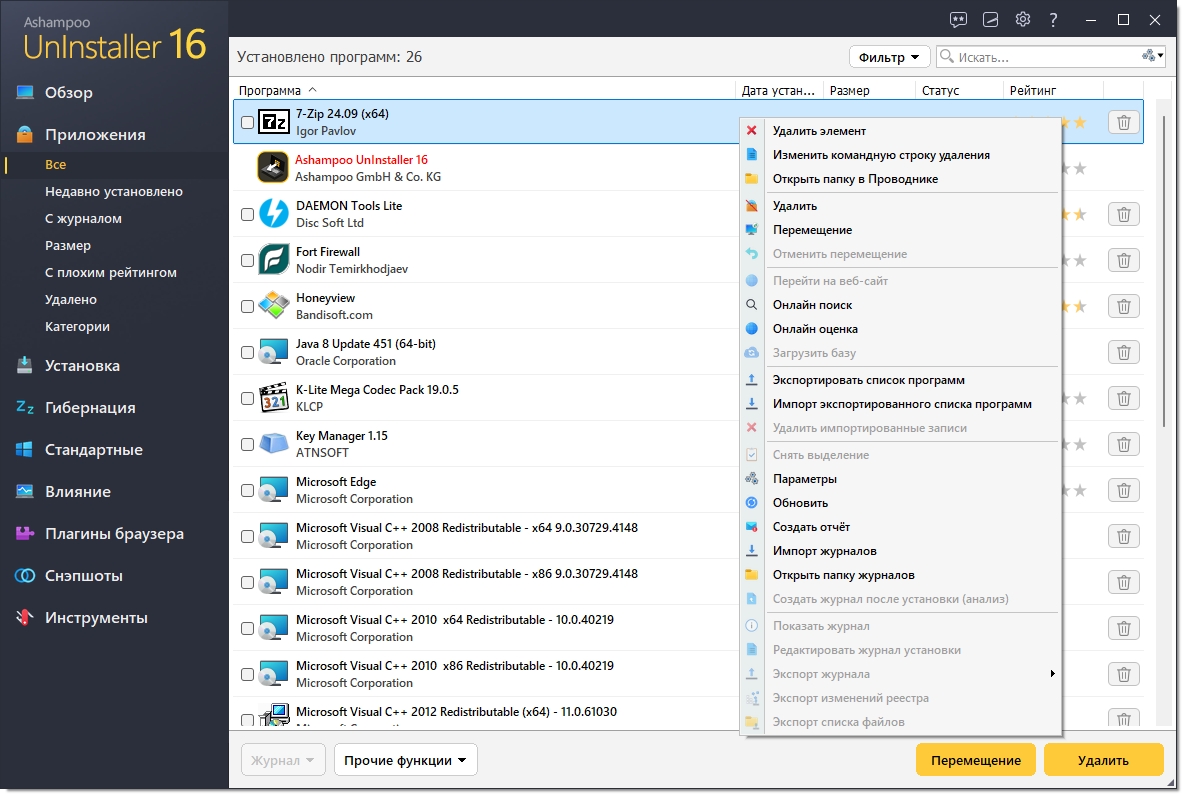Click the settings gear icon in title bar
The width and height of the screenshot is (1182, 794).
pos(1022,19)
